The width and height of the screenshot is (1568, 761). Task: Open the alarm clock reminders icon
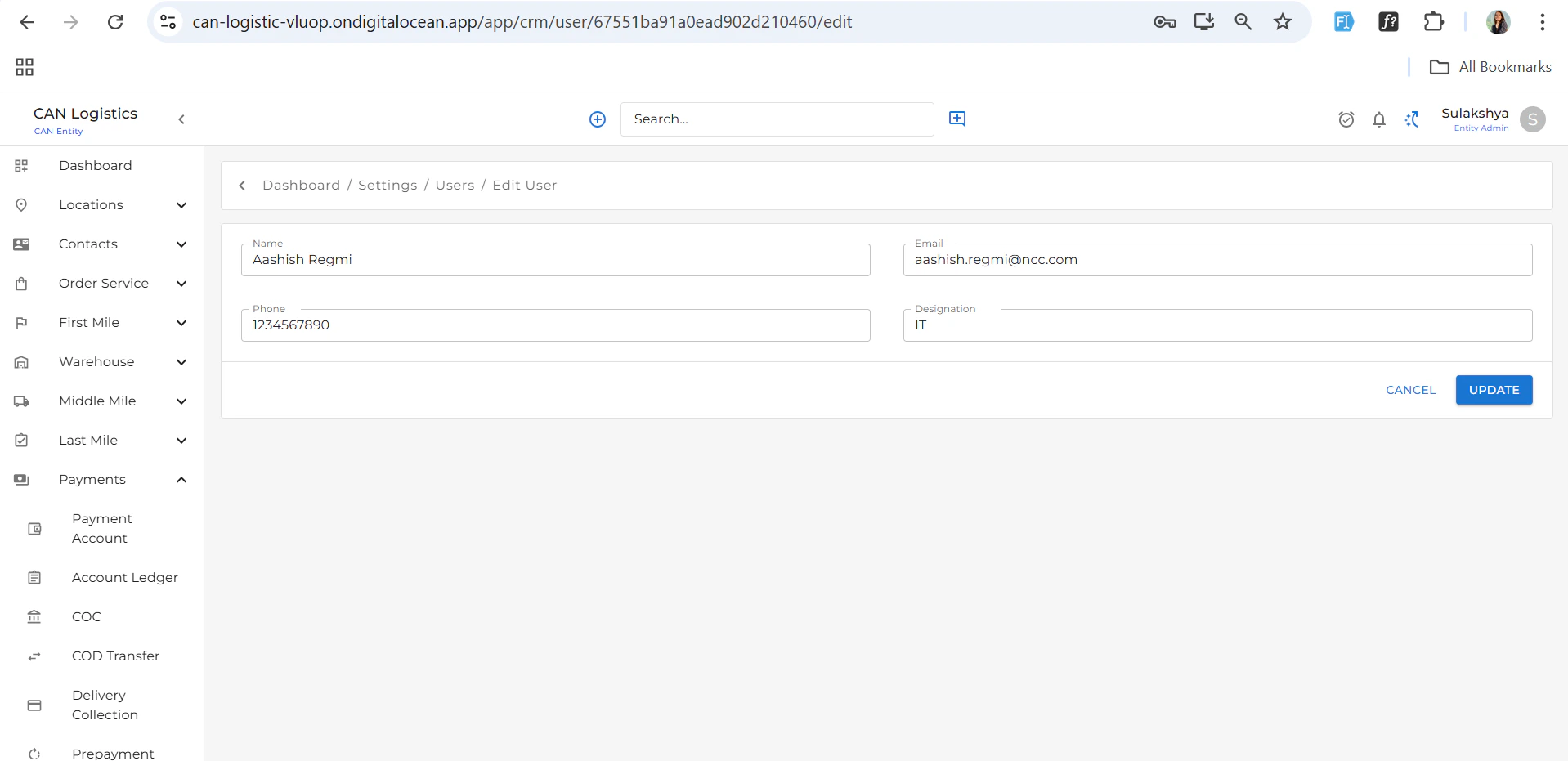[1346, 119]
